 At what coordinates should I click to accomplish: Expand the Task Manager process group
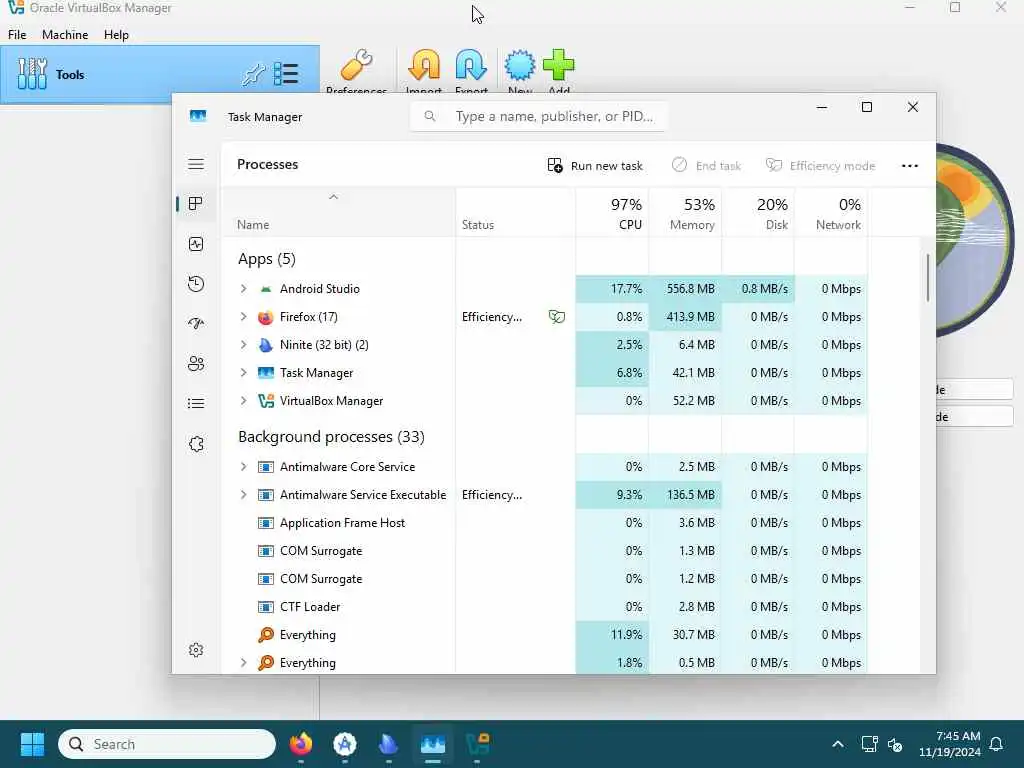244,373
